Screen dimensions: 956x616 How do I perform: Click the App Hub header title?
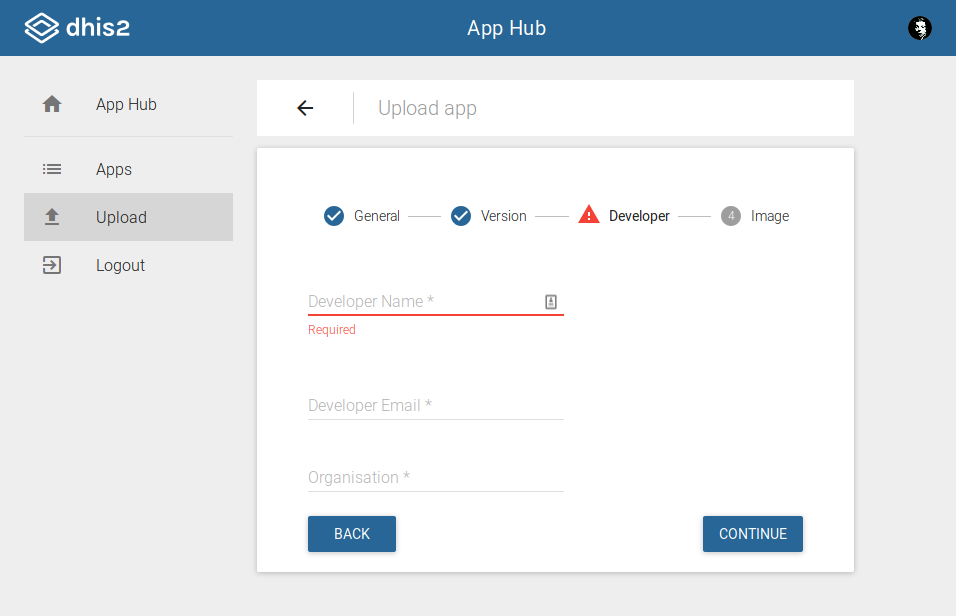pyautogui.click(x=507, y=28)
